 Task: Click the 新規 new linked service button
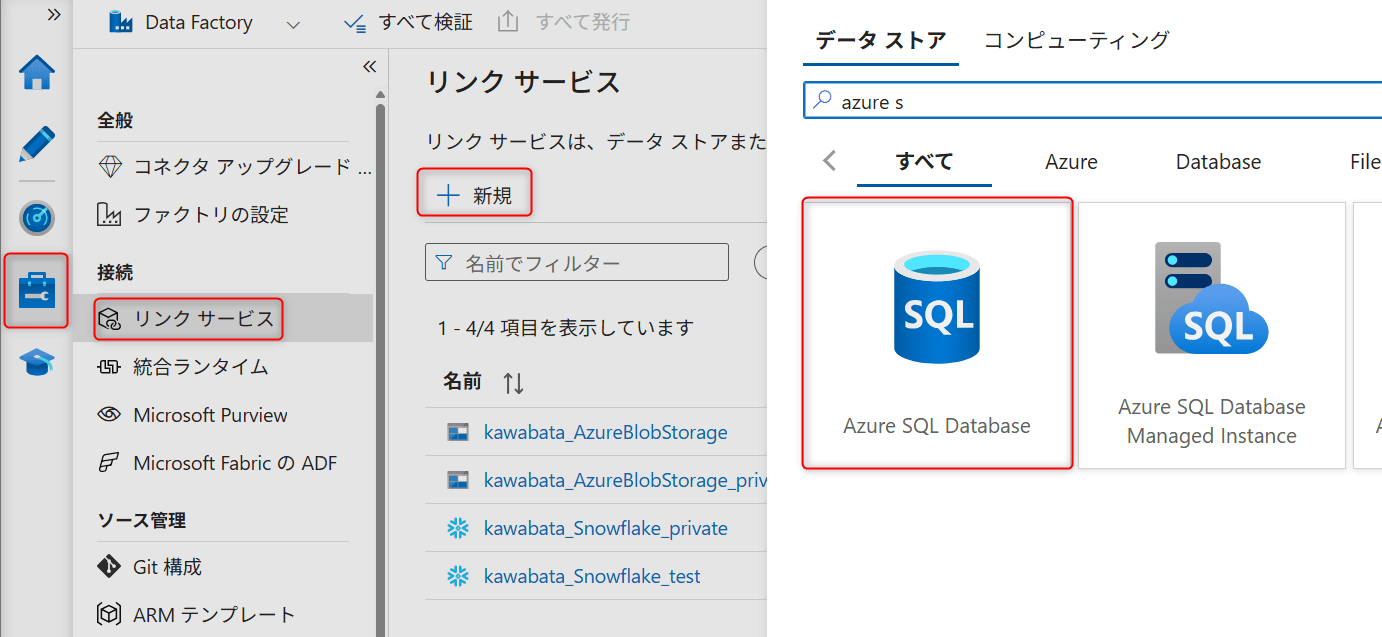tap(474, 194)
